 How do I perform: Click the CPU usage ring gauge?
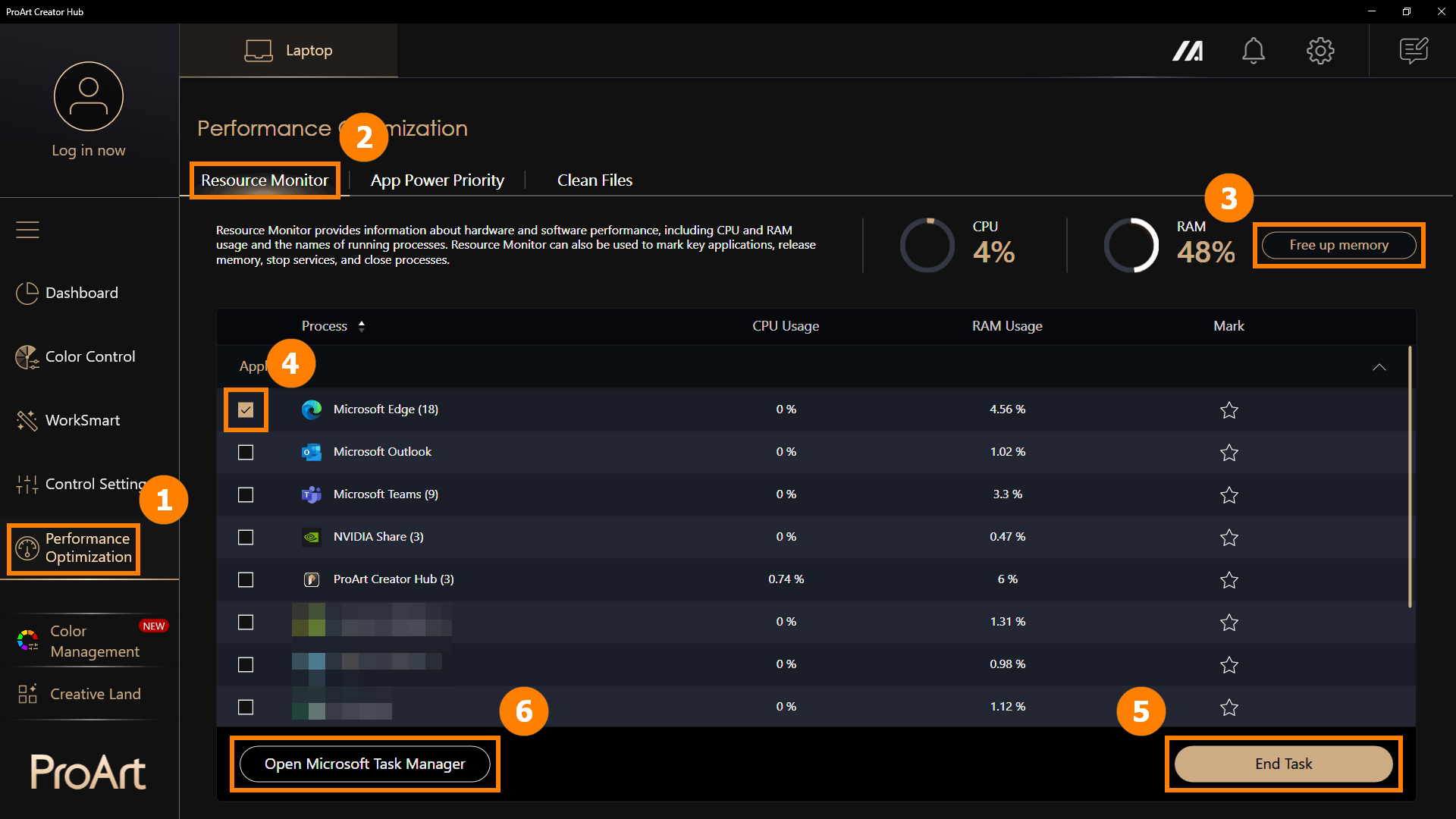[927, 245]
